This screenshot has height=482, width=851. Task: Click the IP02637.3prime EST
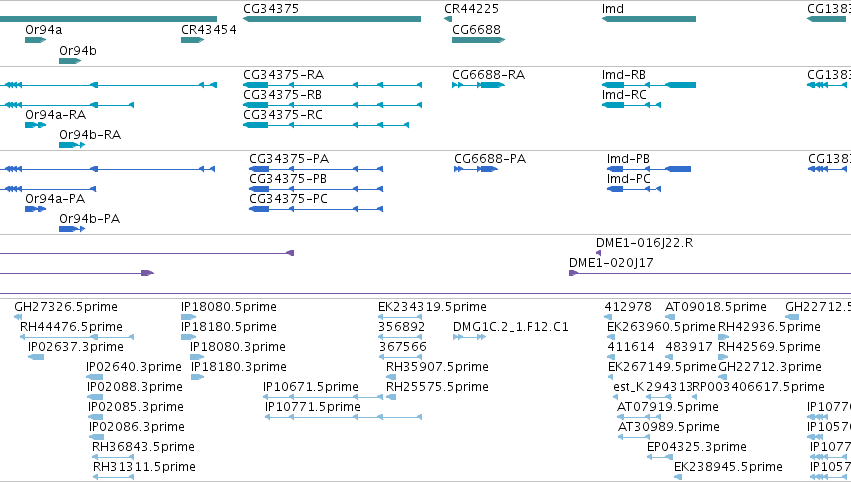(36, 357)
